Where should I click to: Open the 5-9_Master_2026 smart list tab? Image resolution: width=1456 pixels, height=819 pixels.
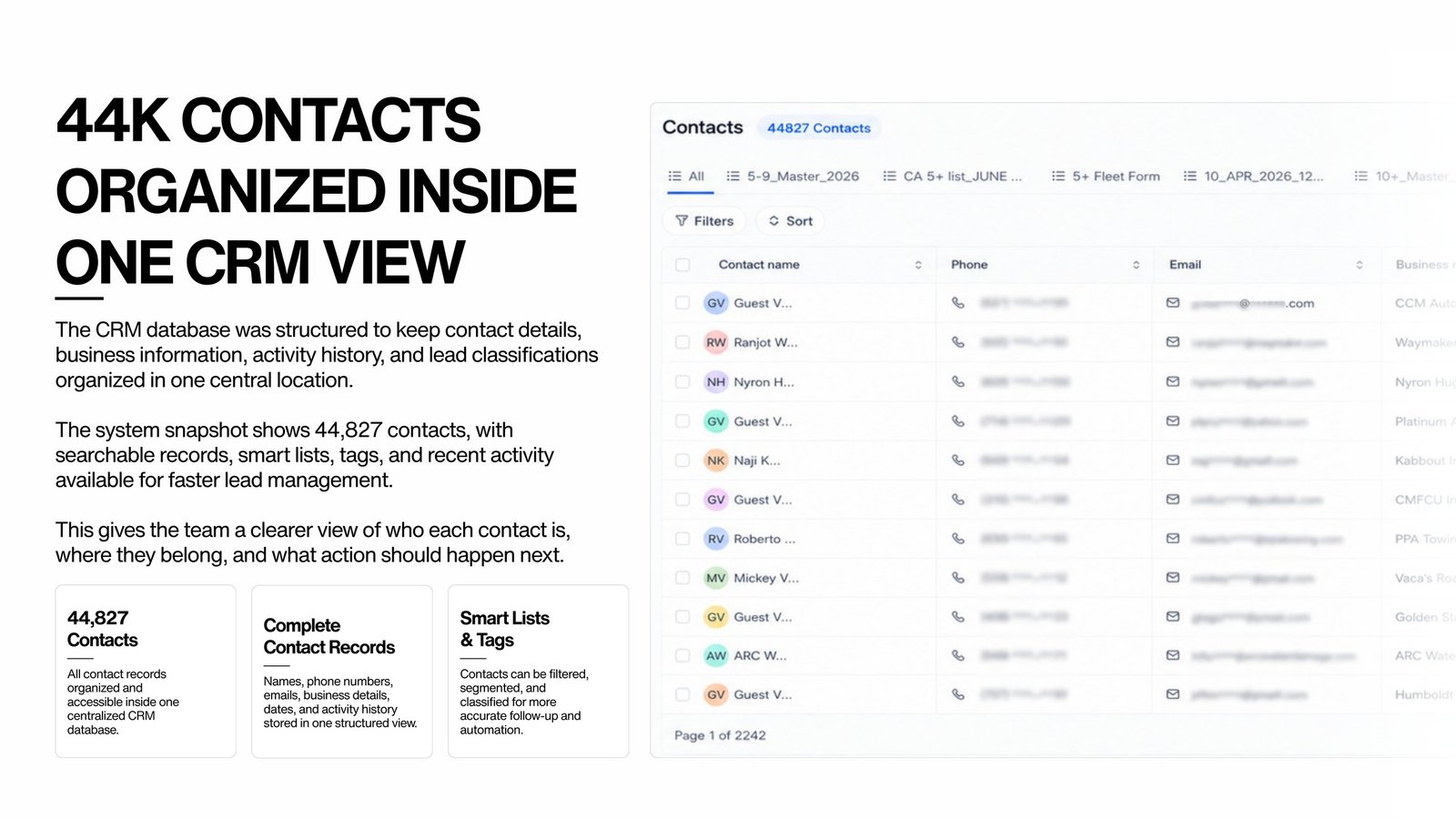[793, 176]
